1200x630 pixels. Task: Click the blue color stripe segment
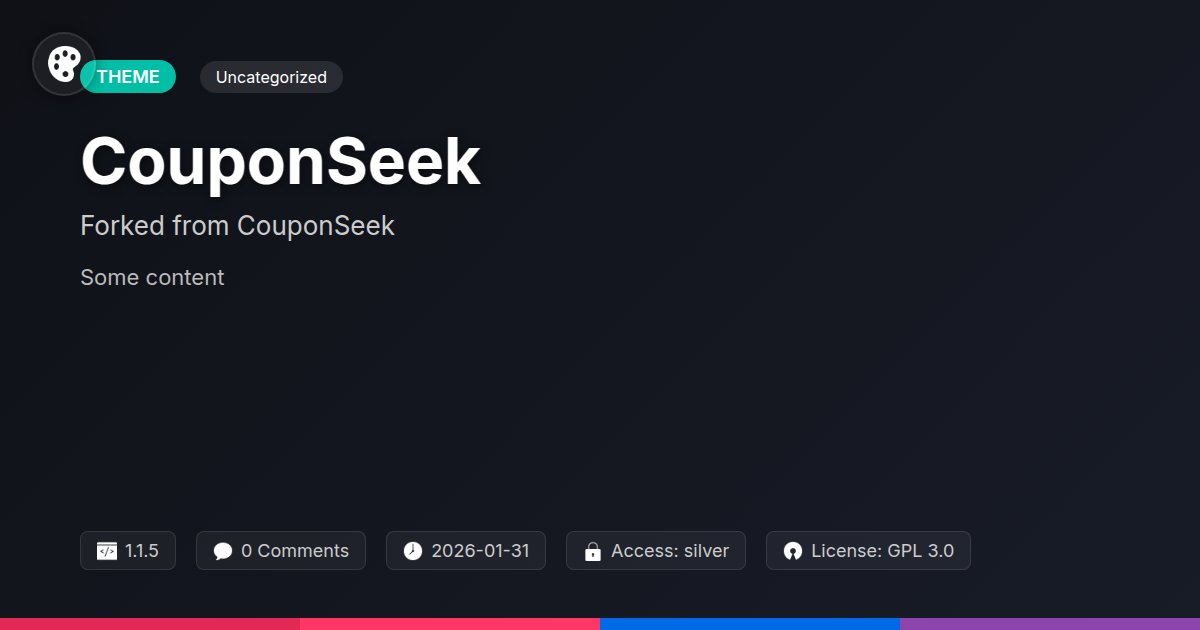click(x=750, y=624)
